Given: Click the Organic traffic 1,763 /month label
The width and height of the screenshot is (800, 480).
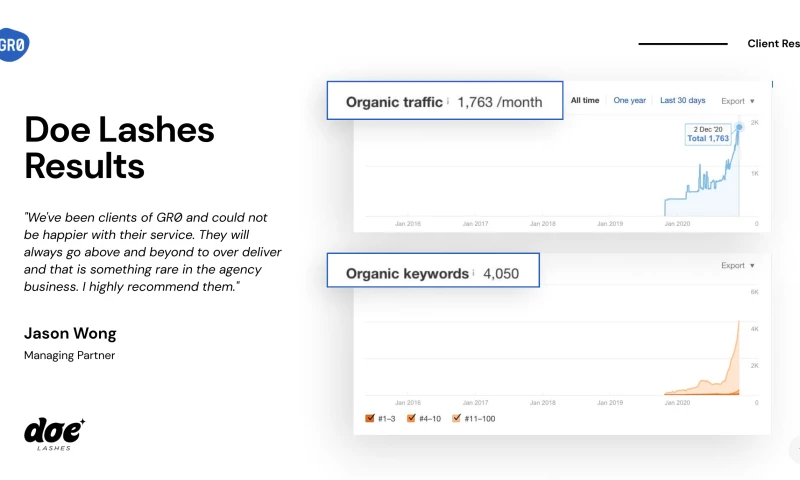Looking at the screenshot, I should point(444,102).
